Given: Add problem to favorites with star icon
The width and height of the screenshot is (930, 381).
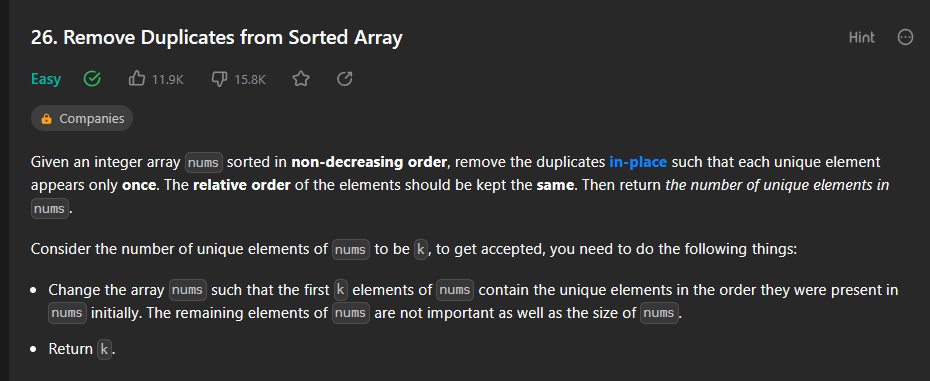Looking at the screenshot, I should (301, 78).
